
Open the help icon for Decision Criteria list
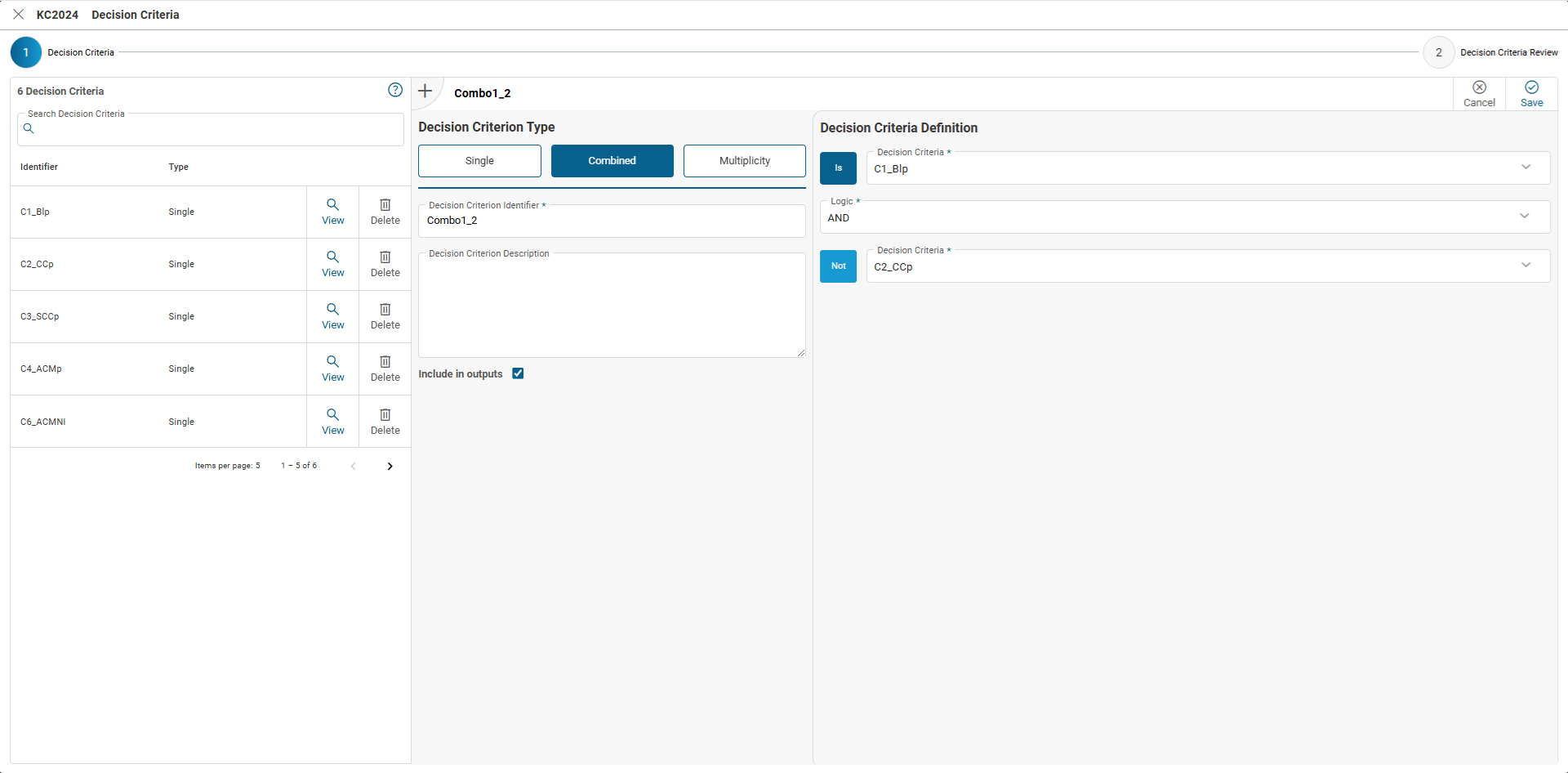395,90
